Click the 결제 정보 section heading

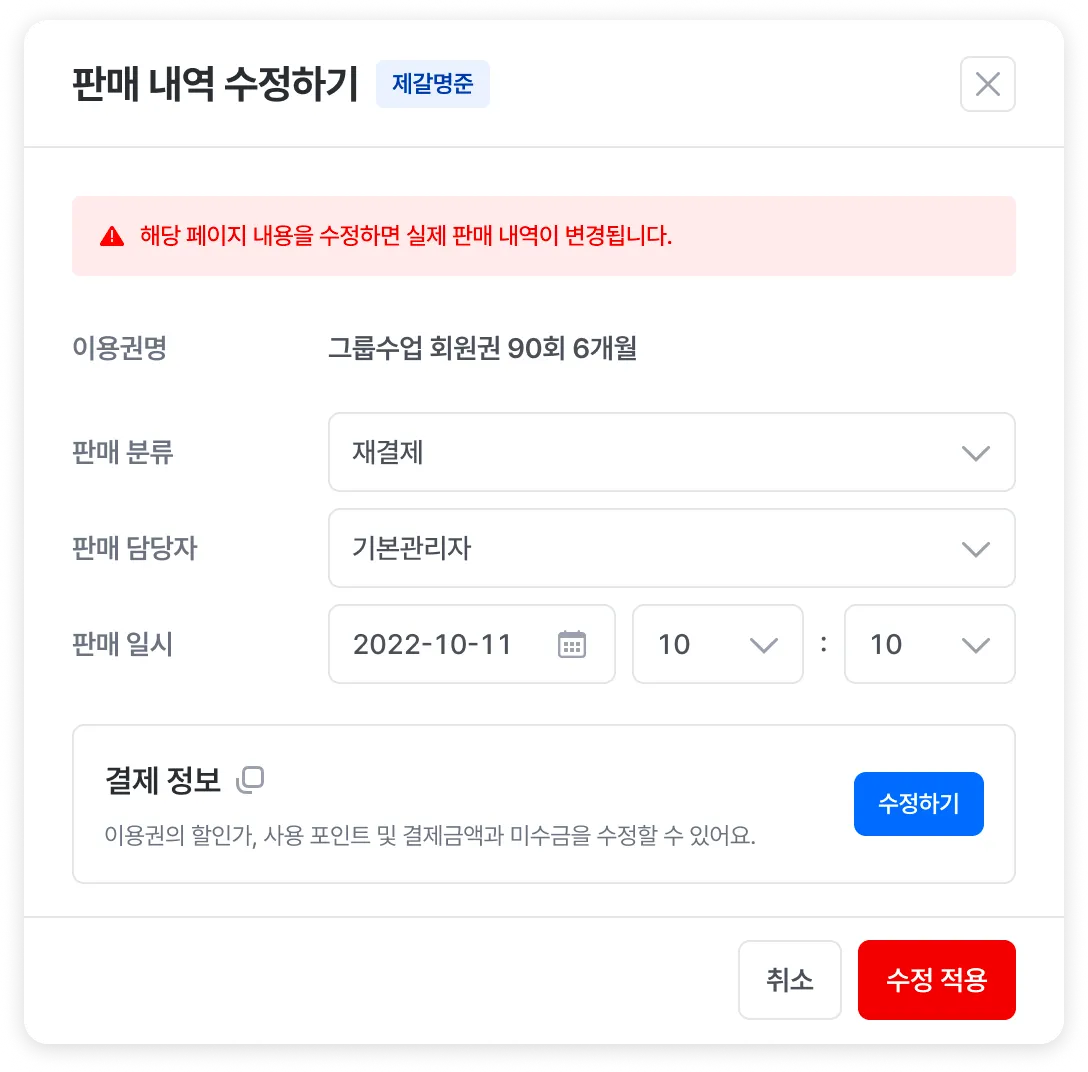click(x=163, y=781)
